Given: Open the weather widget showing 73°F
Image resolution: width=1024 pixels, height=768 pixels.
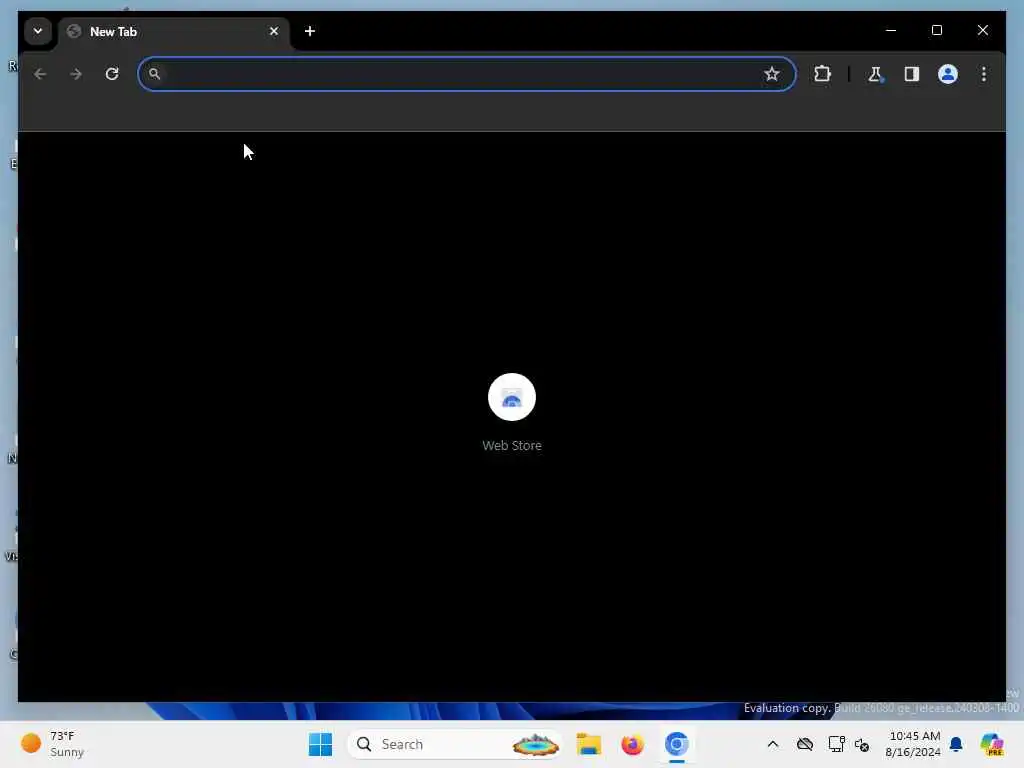Looking at the screenshot, I should pyautogui.click(x=54, y=744).
